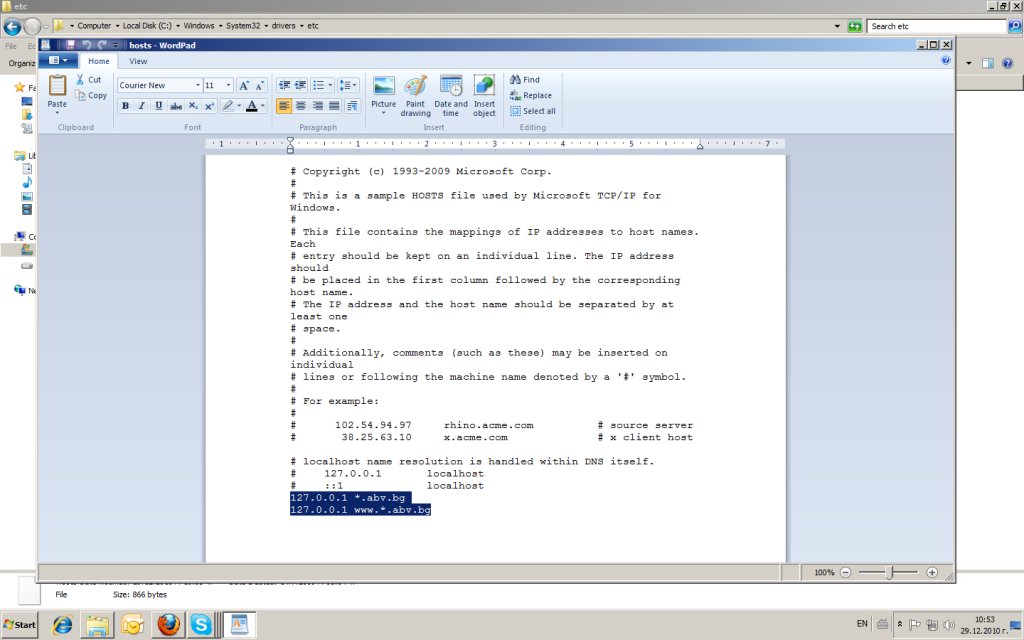The width and height of the screenshot is (1024, 640).
Task: Align text to the right
Action: [x=317, y=106]
